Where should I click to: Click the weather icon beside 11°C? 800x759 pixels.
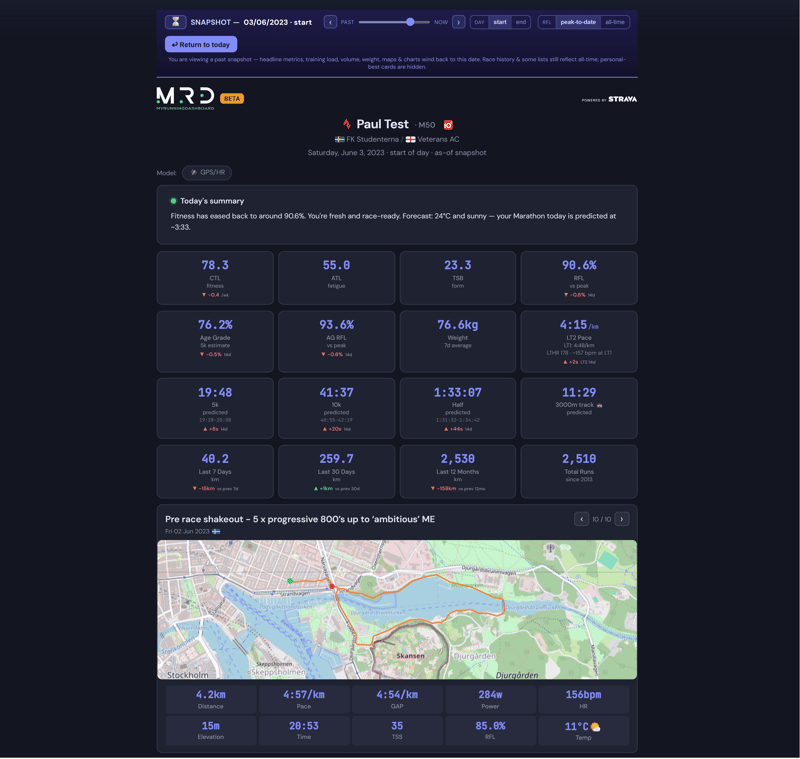click(x=595, y=727)
